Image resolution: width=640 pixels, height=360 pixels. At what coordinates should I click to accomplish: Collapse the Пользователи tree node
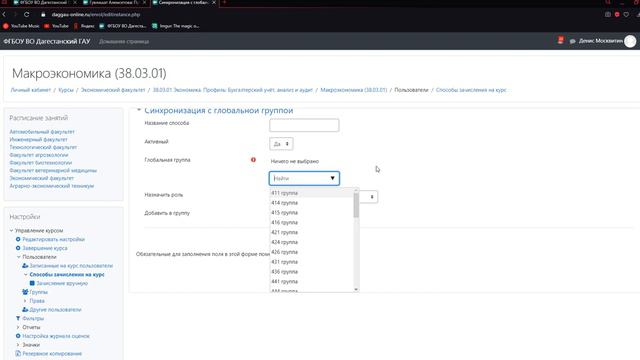(x=18, y=257)
